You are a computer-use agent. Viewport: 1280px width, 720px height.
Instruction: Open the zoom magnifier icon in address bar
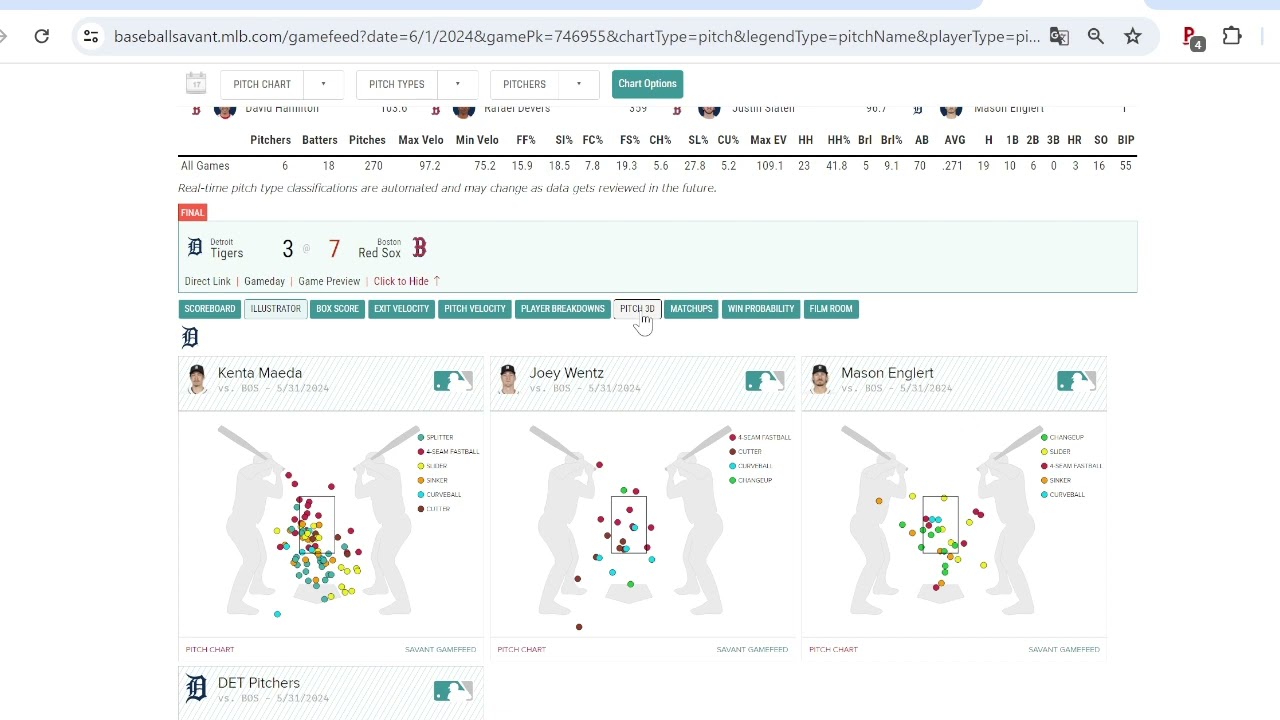tap(1096, 36)
